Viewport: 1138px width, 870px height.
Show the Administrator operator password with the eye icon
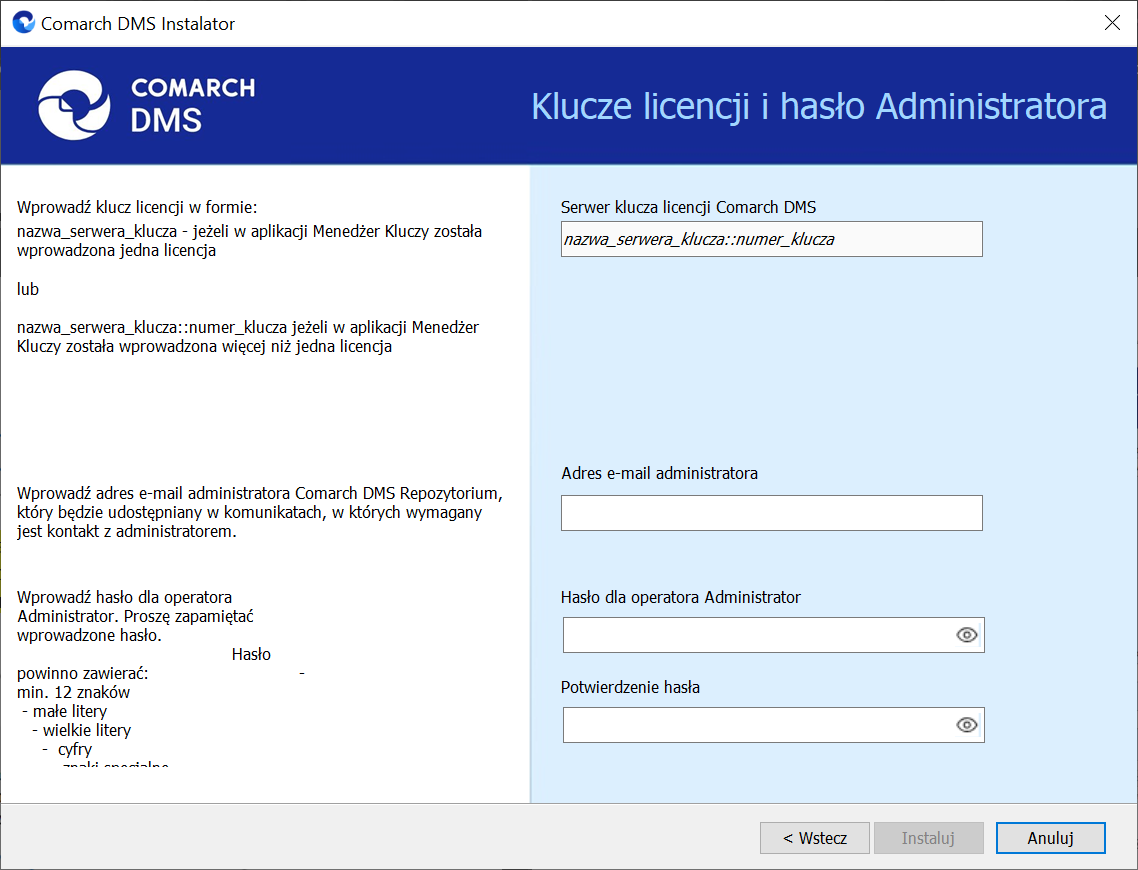point(966,635)
